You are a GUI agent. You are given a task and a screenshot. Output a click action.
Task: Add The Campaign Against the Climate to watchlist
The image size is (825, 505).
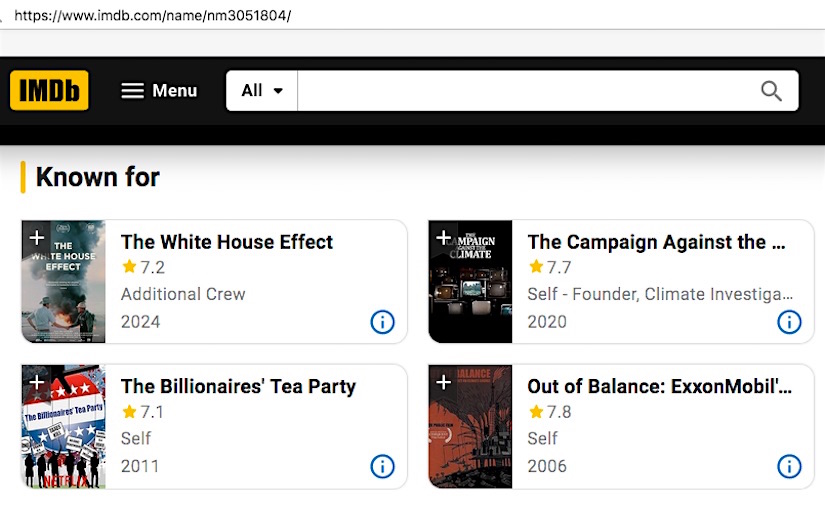(x=443, y=238)
